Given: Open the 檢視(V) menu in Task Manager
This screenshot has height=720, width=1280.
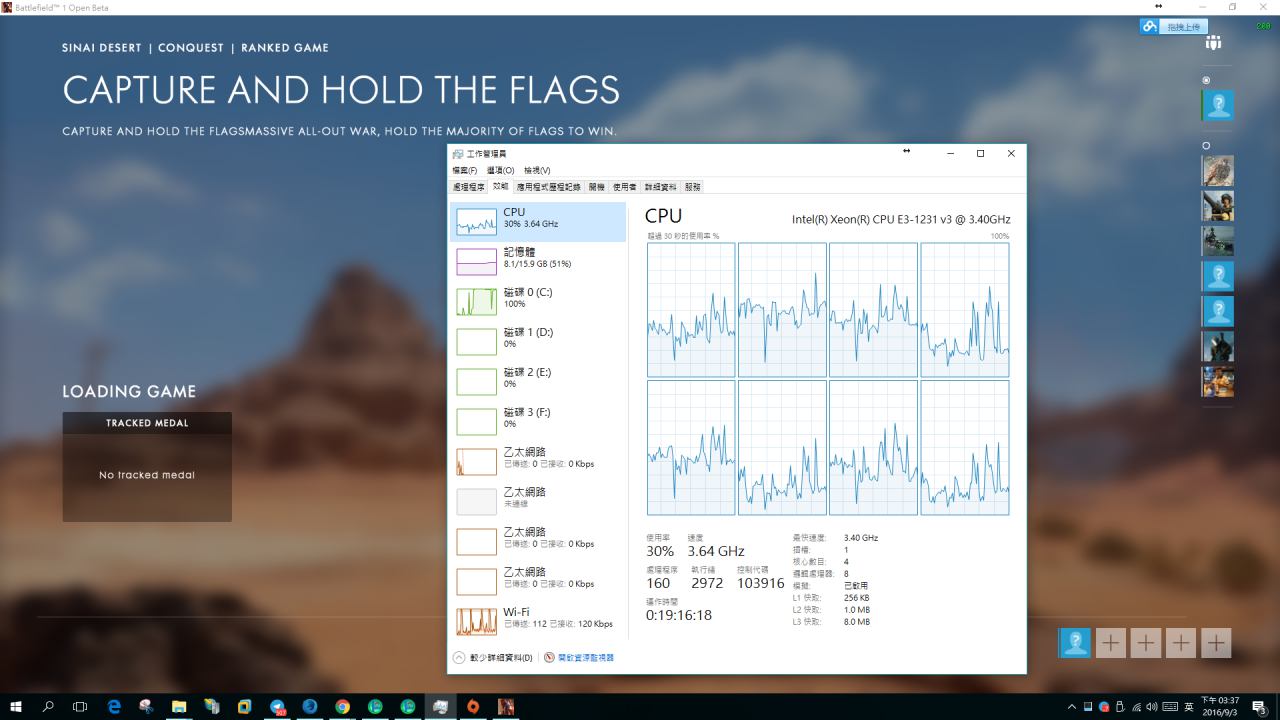Looking at the screenshot, I should (x=537, y=170).
